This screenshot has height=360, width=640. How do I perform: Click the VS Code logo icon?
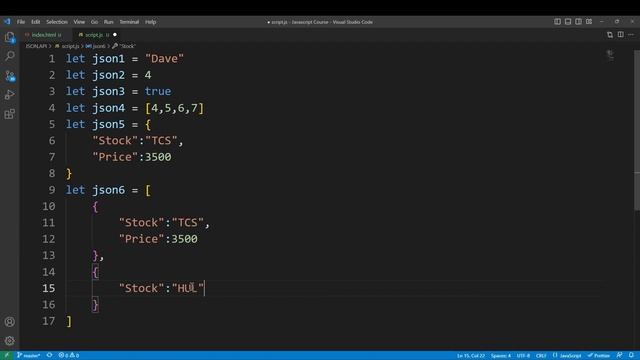(x=7, y=22)
